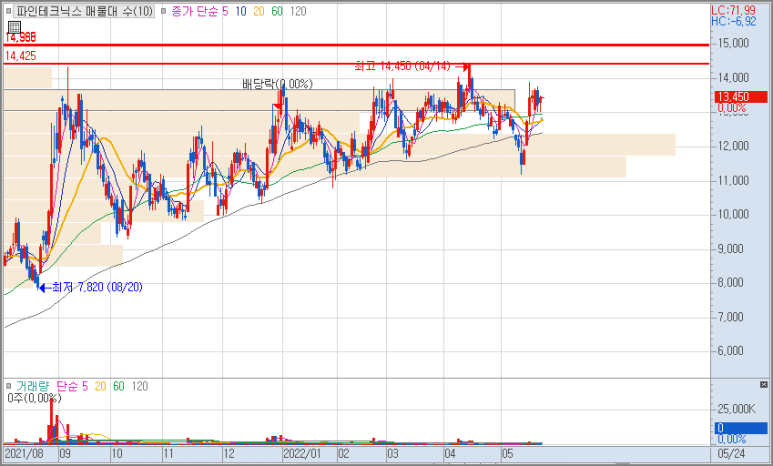This screenshot has width=773, height=466.
Task: Select the 120-day price moving average legend
Action: tap(298, 11)
